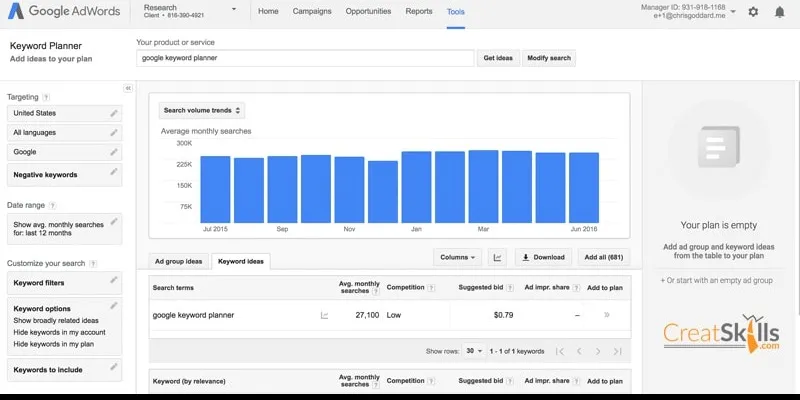
Task: Click the Low competition value
Action: click(394, 315)
